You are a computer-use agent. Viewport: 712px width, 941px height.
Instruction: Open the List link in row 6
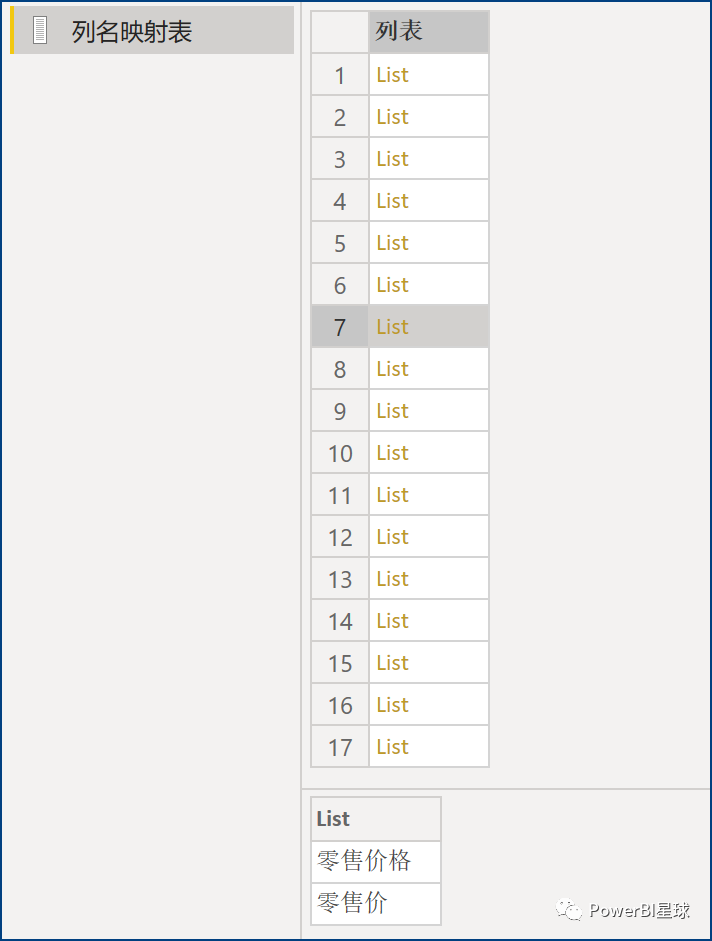[x=392, y=285]
